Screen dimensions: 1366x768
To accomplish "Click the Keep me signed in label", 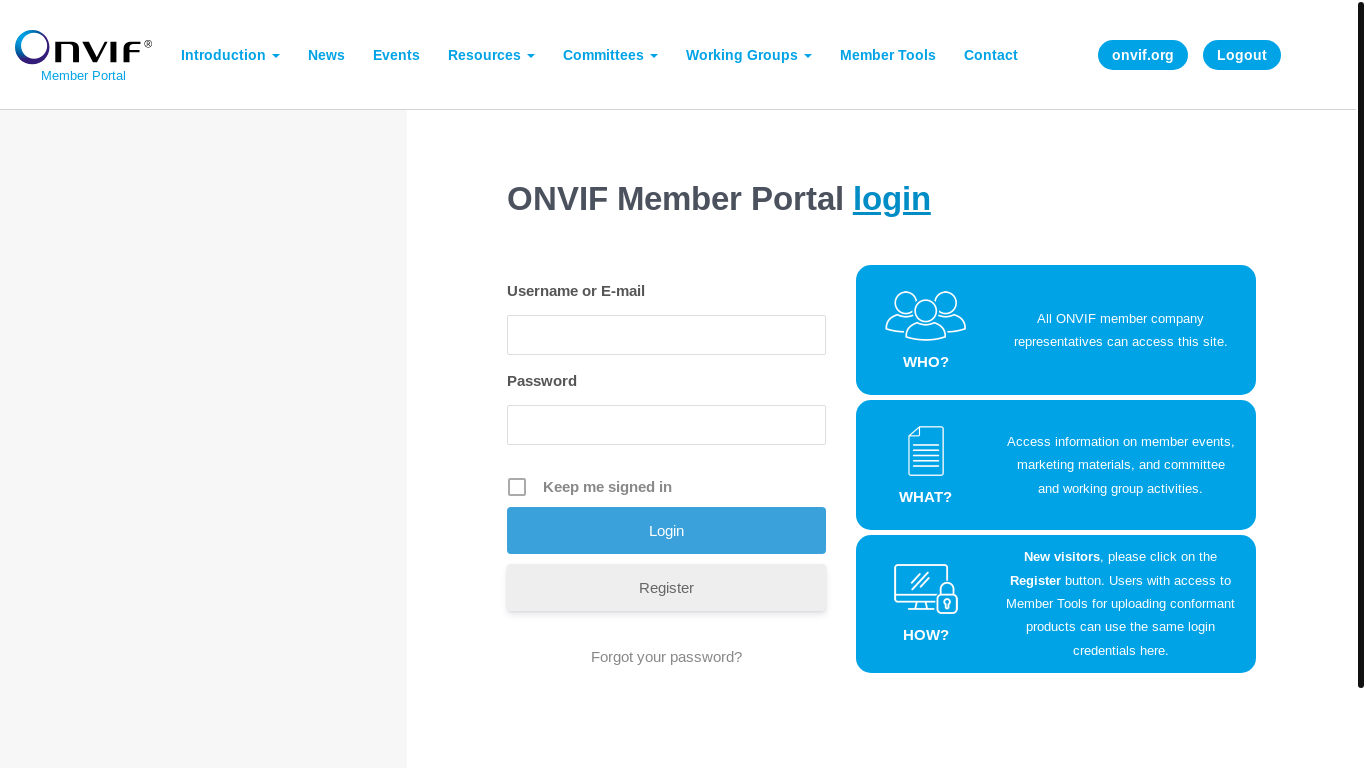I will [607, 487].
